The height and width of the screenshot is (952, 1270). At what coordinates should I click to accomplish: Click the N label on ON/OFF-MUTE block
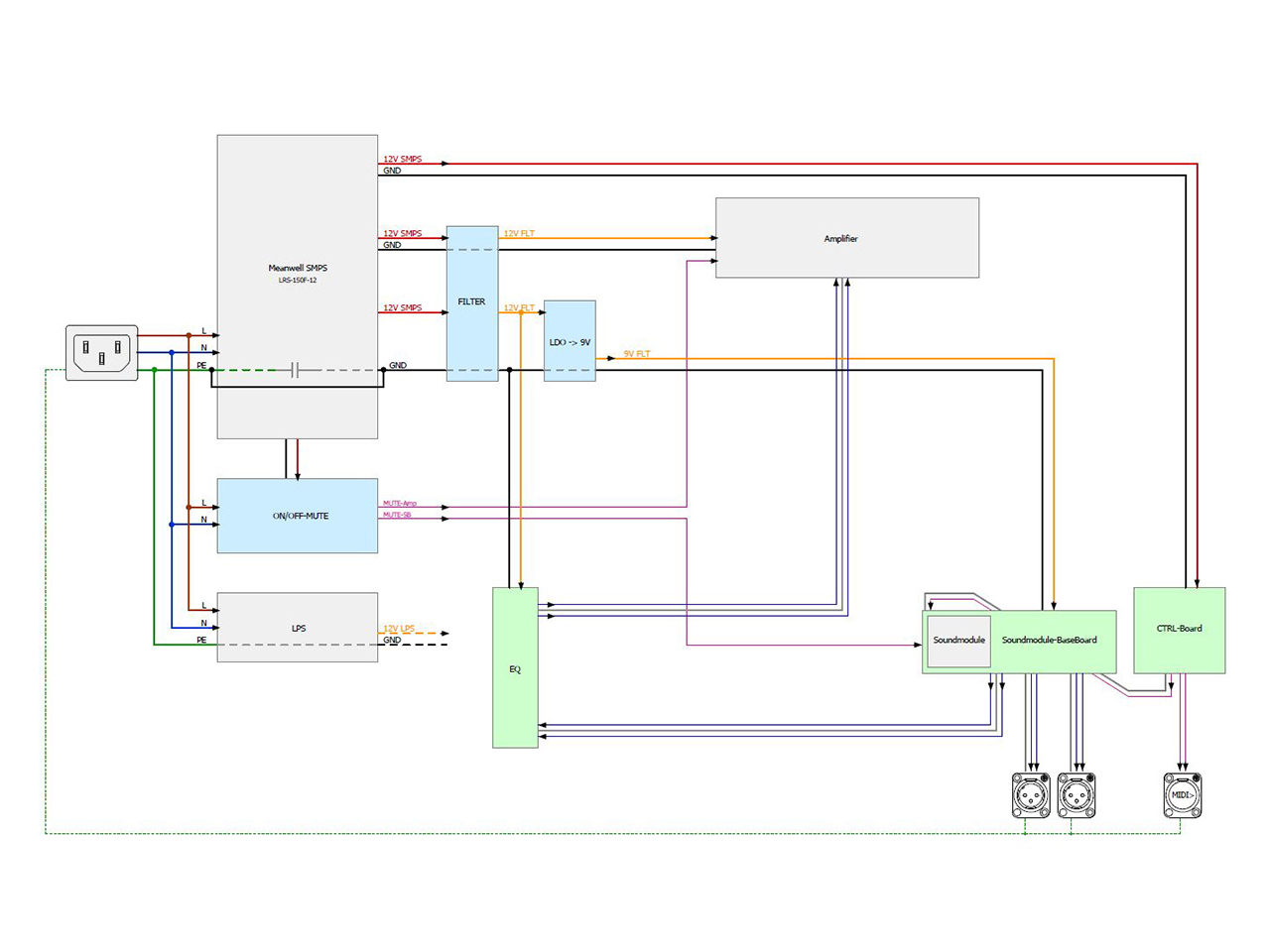(204, 521)
